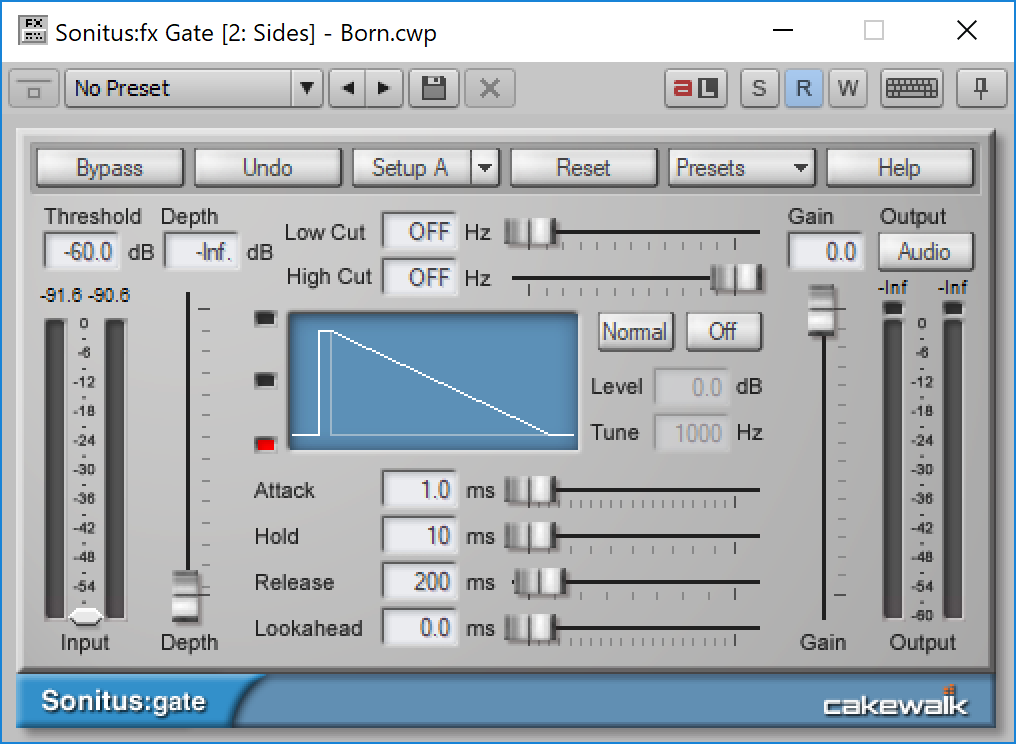Delete the preset using the X icon
The height and width of the screenshot is (744, 1016).
coord(488,88)
